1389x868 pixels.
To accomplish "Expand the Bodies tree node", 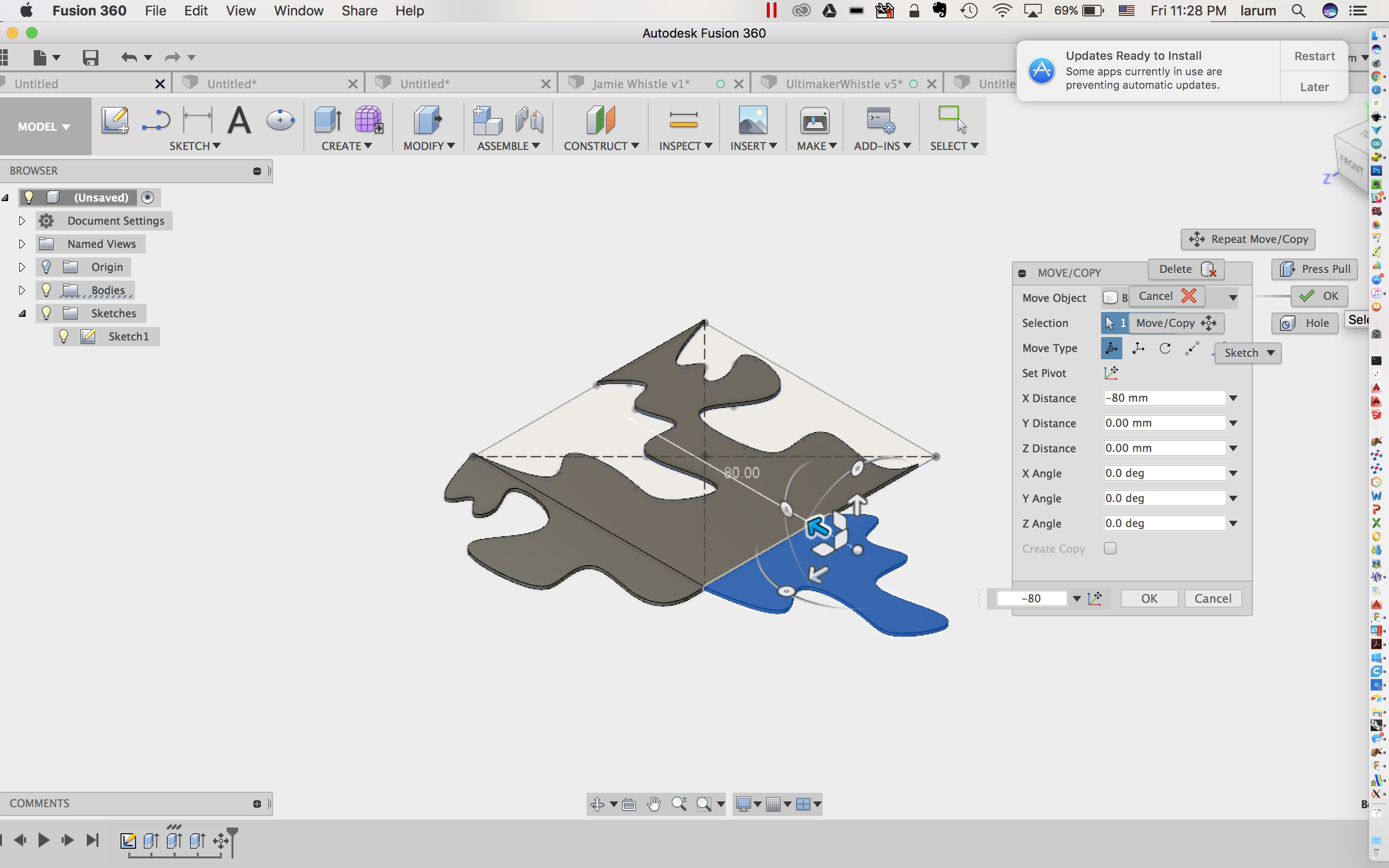I will pyautogui.click(x=22, y=290).
